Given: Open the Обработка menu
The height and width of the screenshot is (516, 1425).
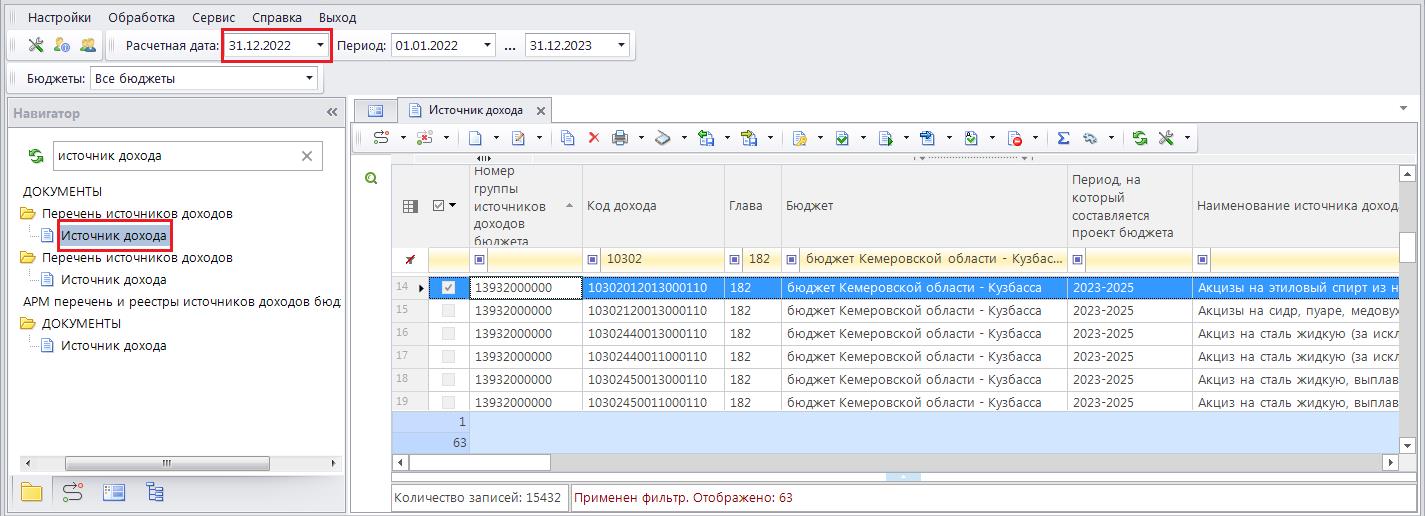Looking at the screenshot, I should [141, 17].
